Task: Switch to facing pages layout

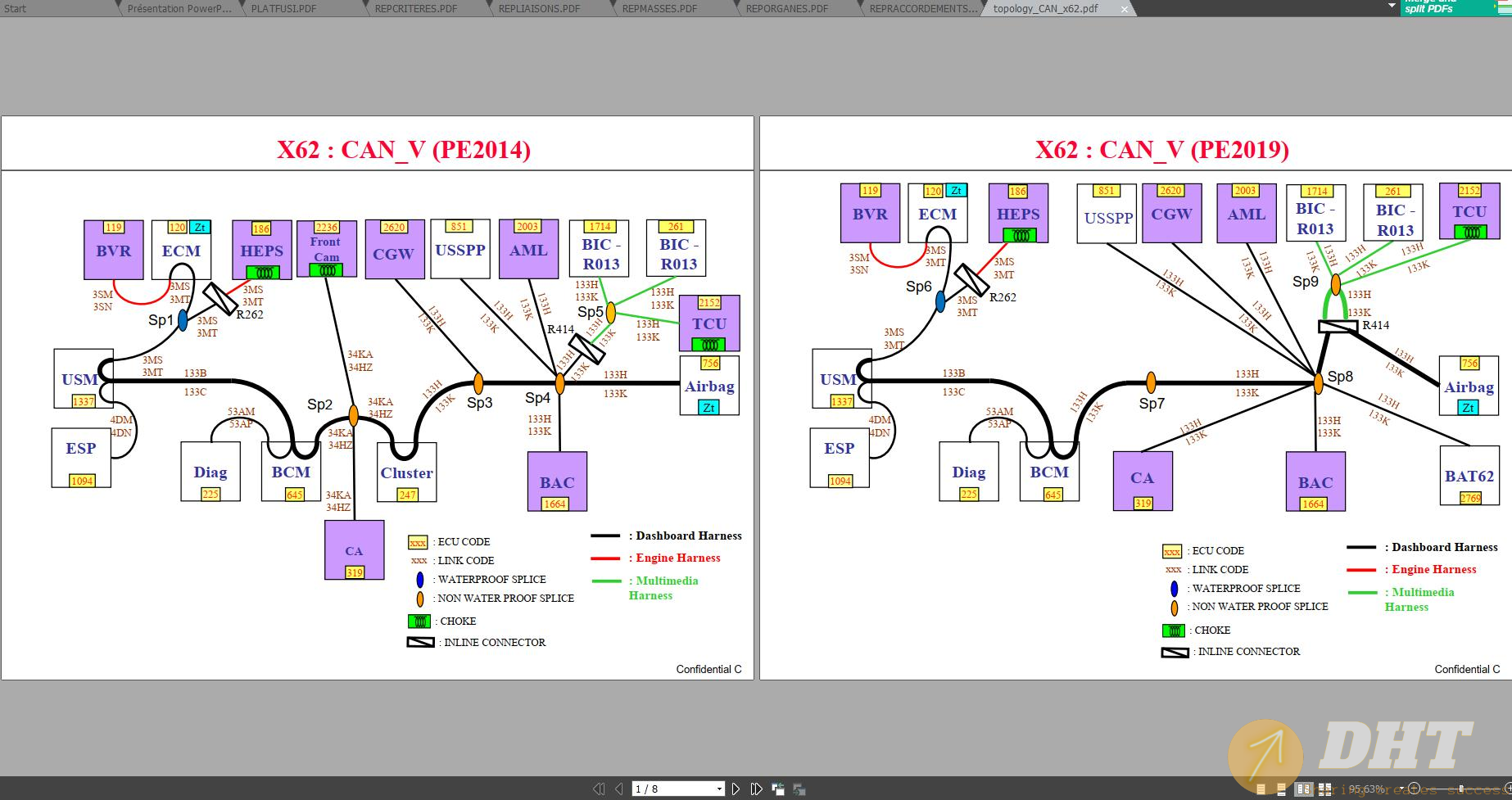Action: pyautogui.click(x=1303, y=789)
